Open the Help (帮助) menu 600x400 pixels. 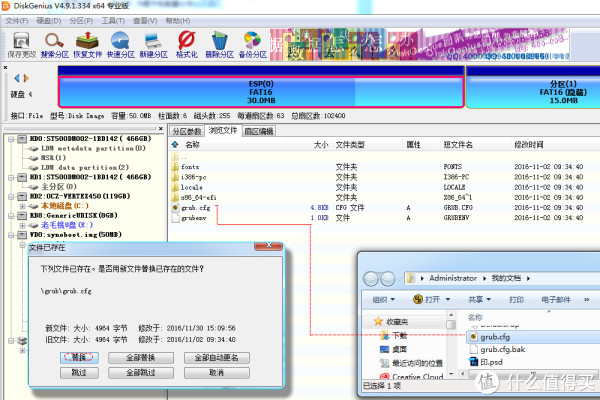tap(178, 21)
